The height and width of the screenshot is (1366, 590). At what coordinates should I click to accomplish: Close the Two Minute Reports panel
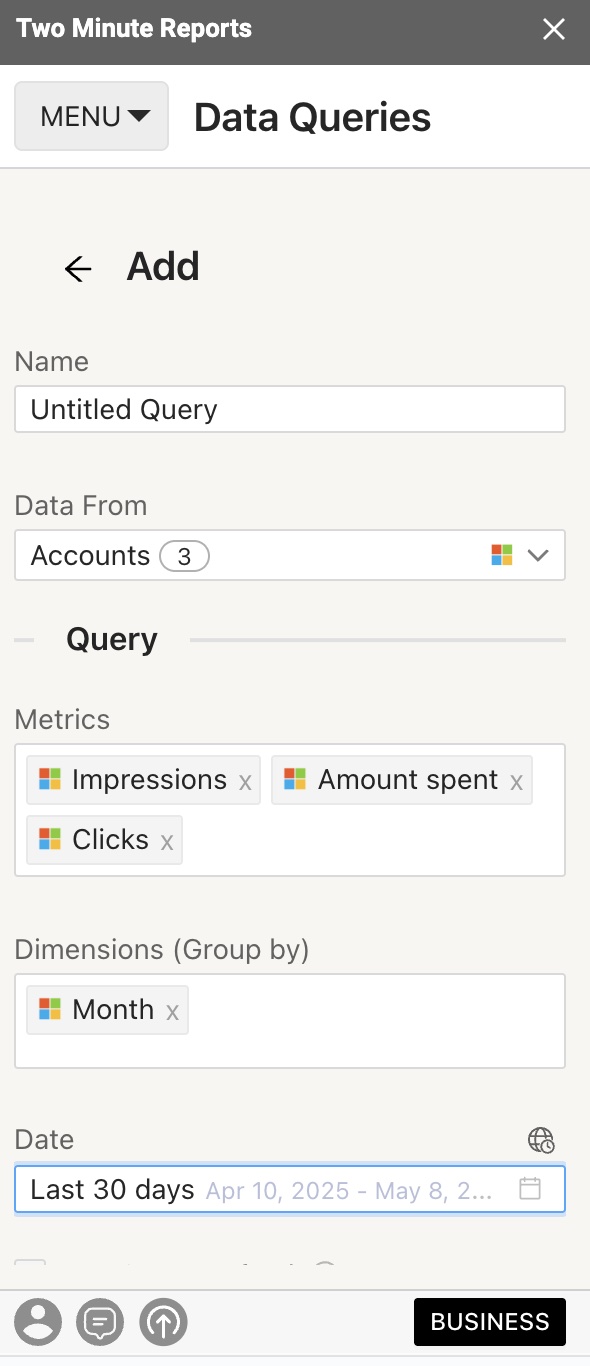coord(554,29)
